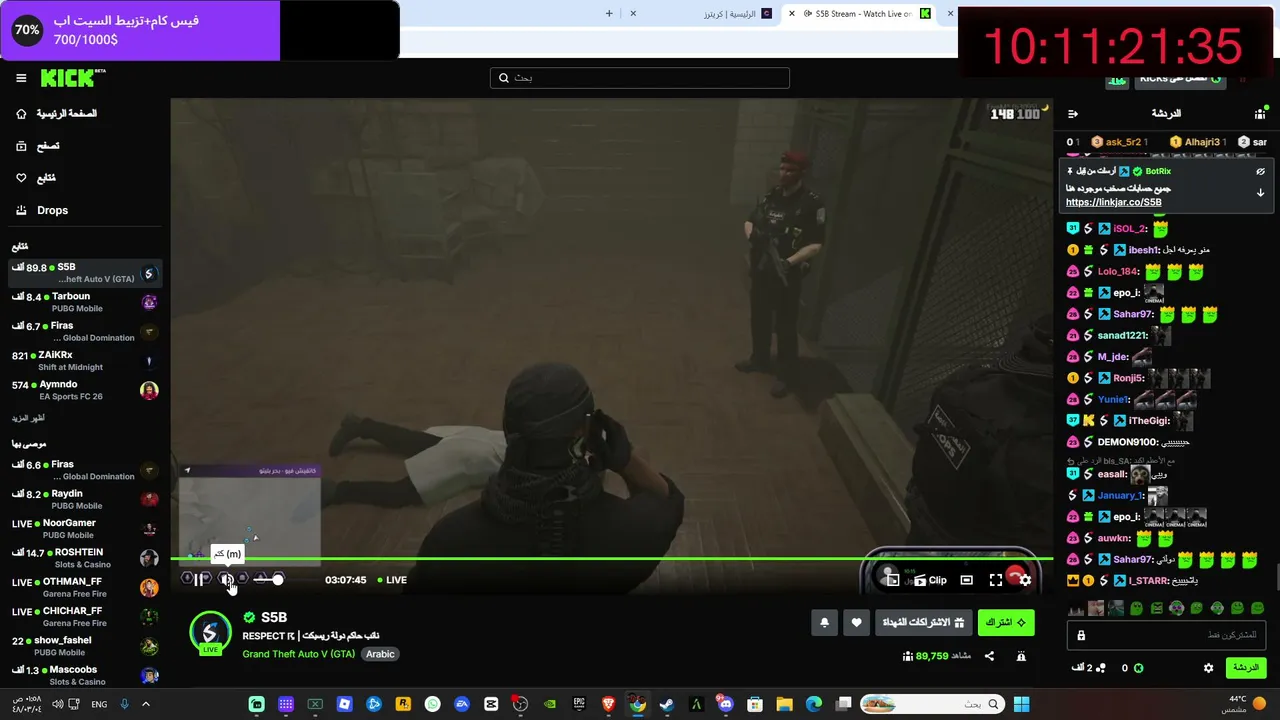
Task: Select Mascoobs recommended channel
Action: tap(85, 675)
